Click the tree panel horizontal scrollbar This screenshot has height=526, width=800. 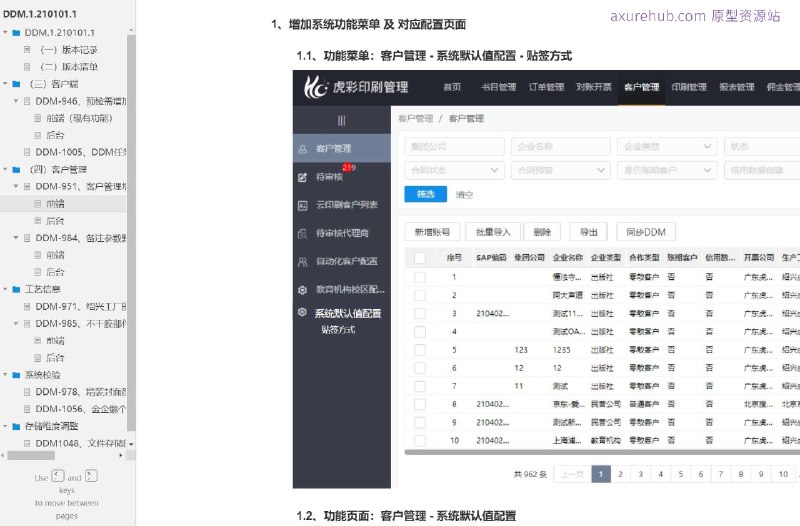point(31,456)
